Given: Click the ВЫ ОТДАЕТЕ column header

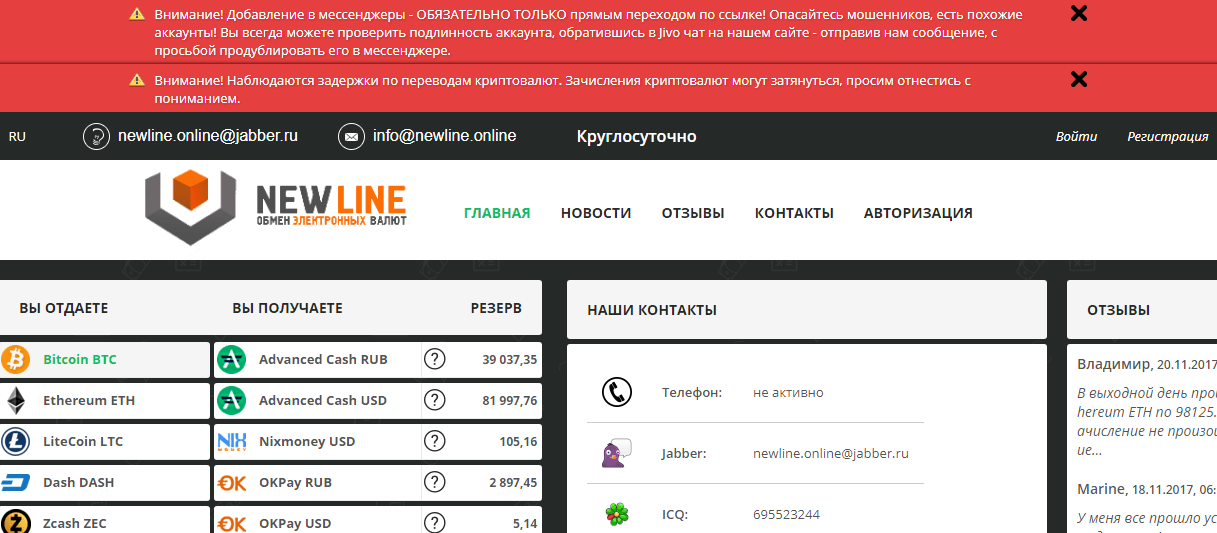Looking at the screenshot, I should [64, 308].
